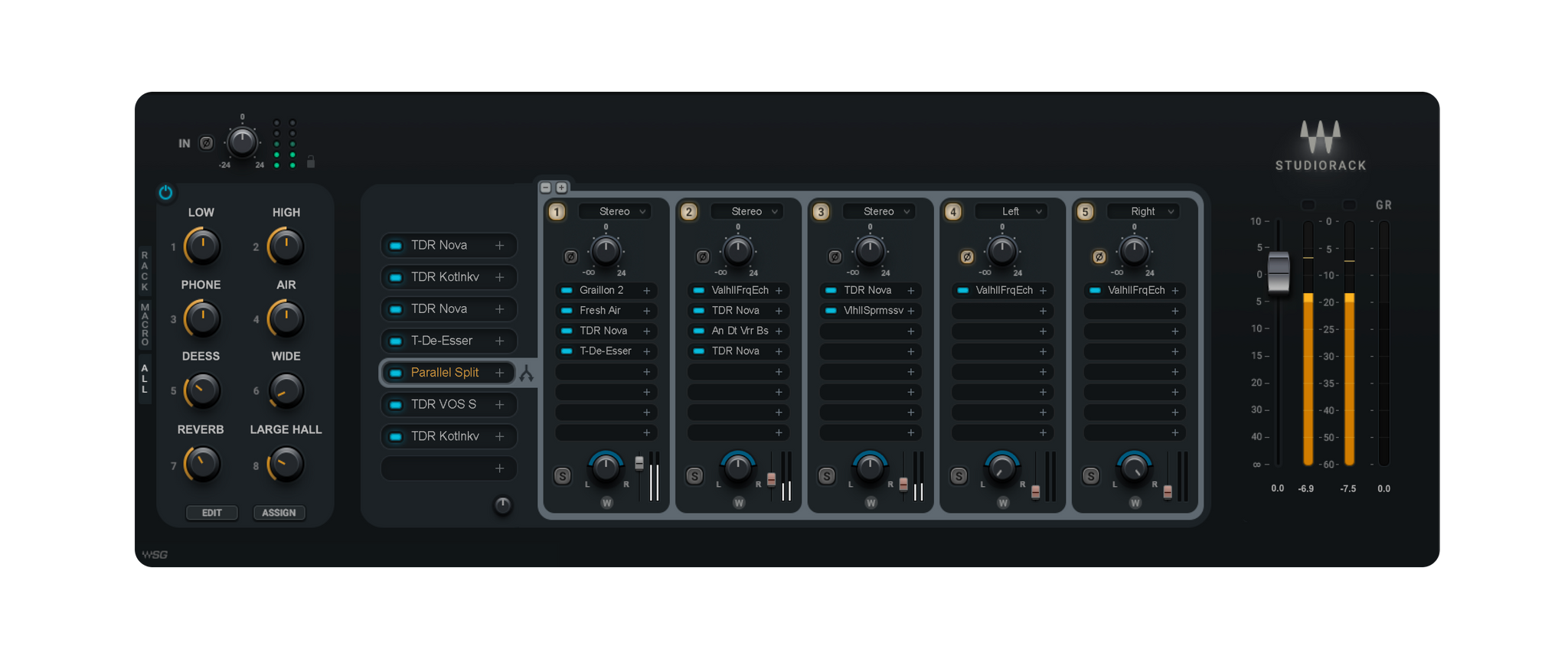Bypass Fresh Air in chain 1
The image size is (1568, 659).
coord(567,311)
